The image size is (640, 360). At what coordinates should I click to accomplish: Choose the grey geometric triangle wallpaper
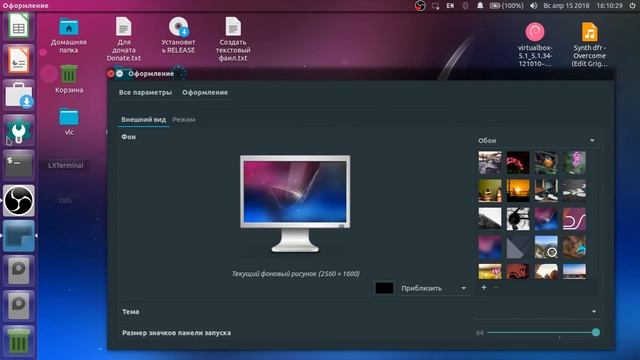point(518,247)
